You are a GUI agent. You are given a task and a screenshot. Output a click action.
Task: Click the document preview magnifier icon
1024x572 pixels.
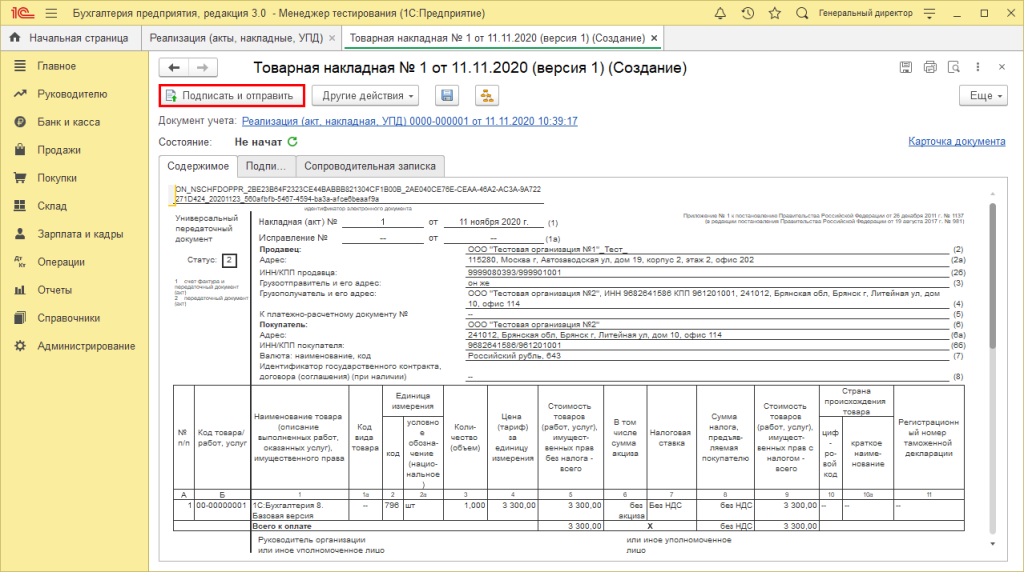pyautogui.click(x=954, y=68)
